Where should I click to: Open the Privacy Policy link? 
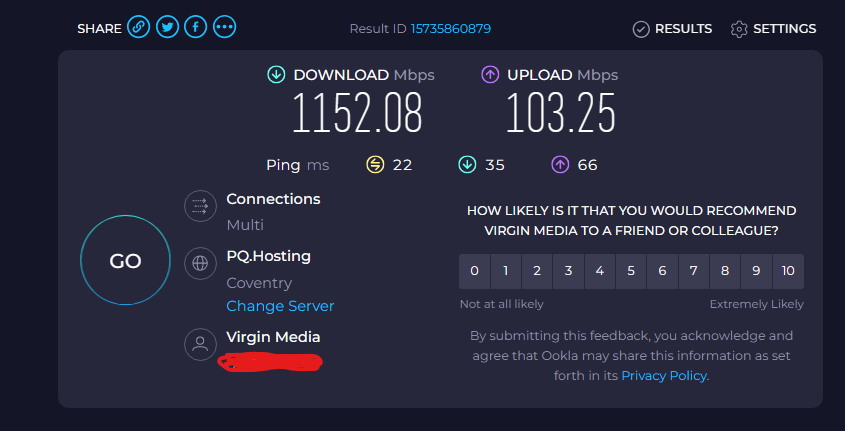[x=664, y=376]
